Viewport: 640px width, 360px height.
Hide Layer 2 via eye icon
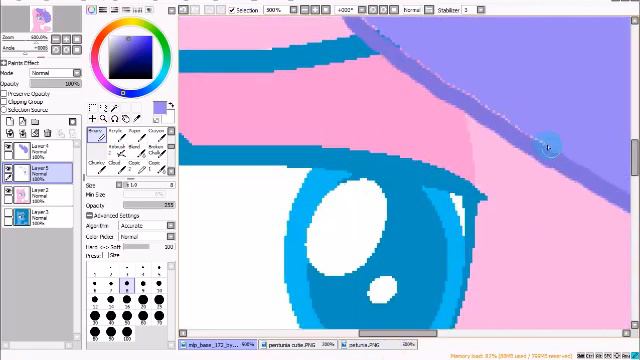pyautogui.click(x=8, y=191)
